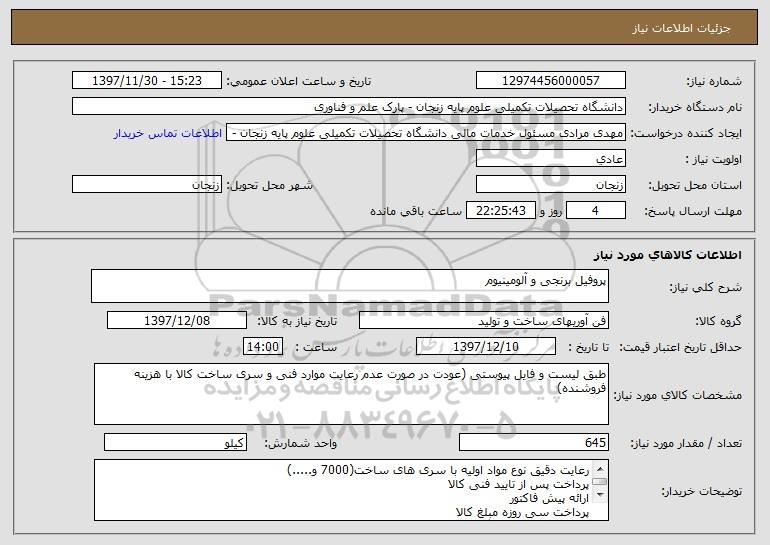Click the goods specification text area

[351, 394]
